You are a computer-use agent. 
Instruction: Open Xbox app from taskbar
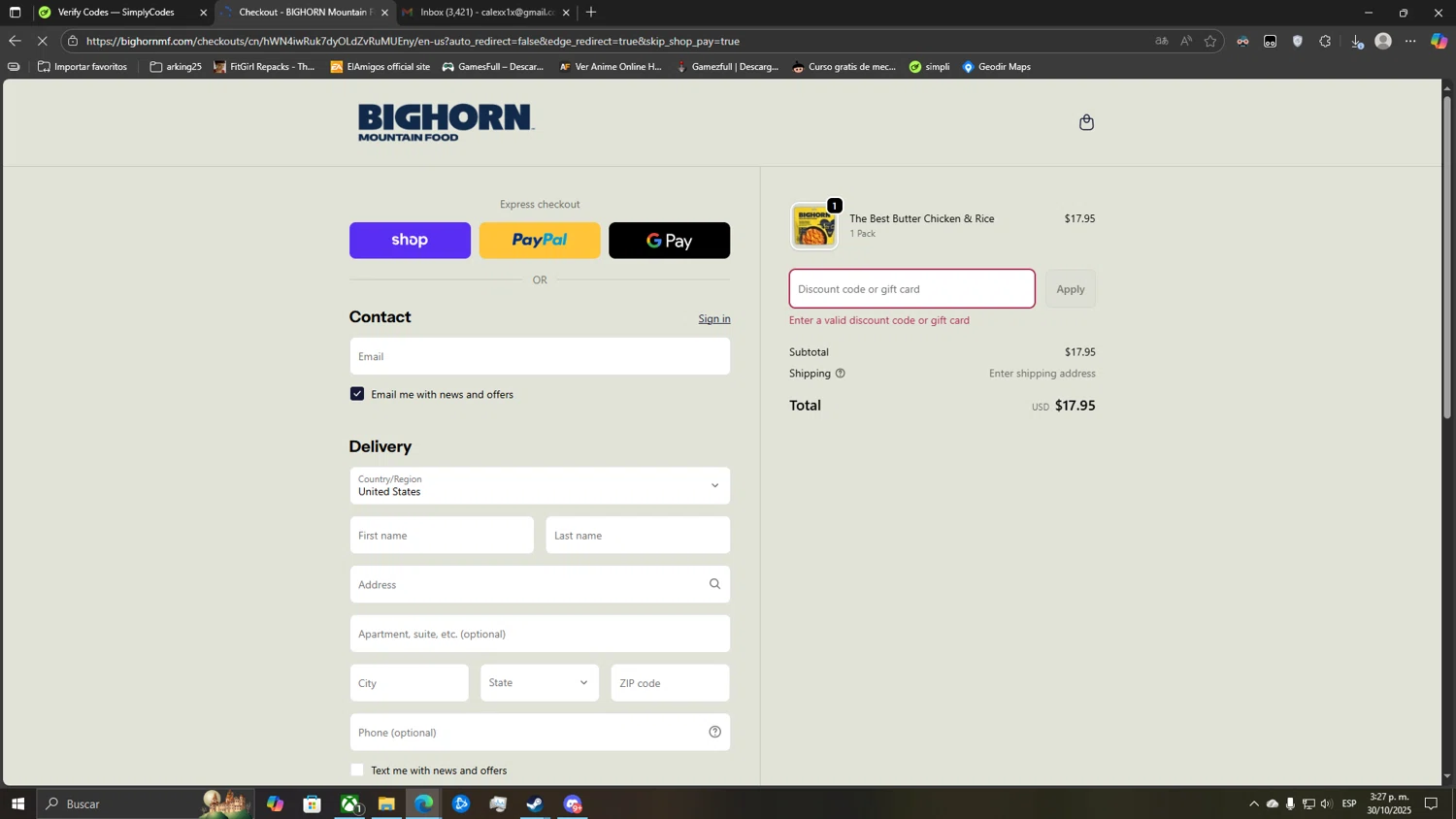tap(349, 803)
